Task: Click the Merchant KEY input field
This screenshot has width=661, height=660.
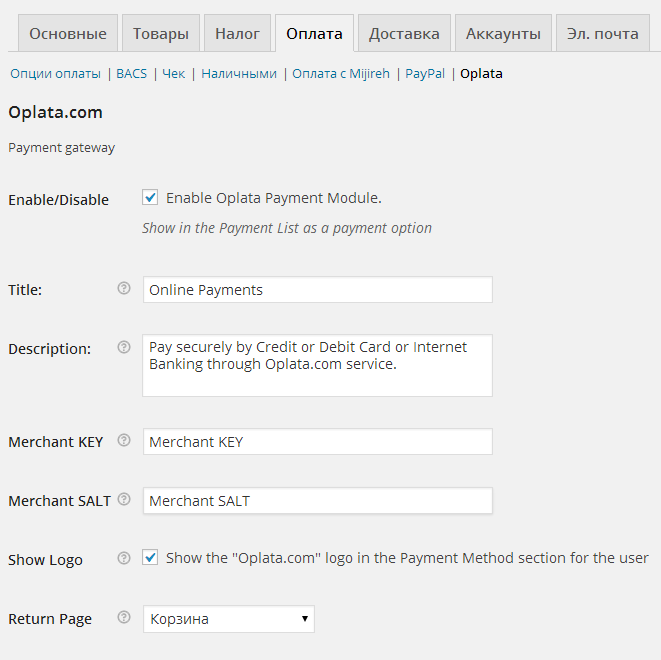Action: [x=318, y=442]
